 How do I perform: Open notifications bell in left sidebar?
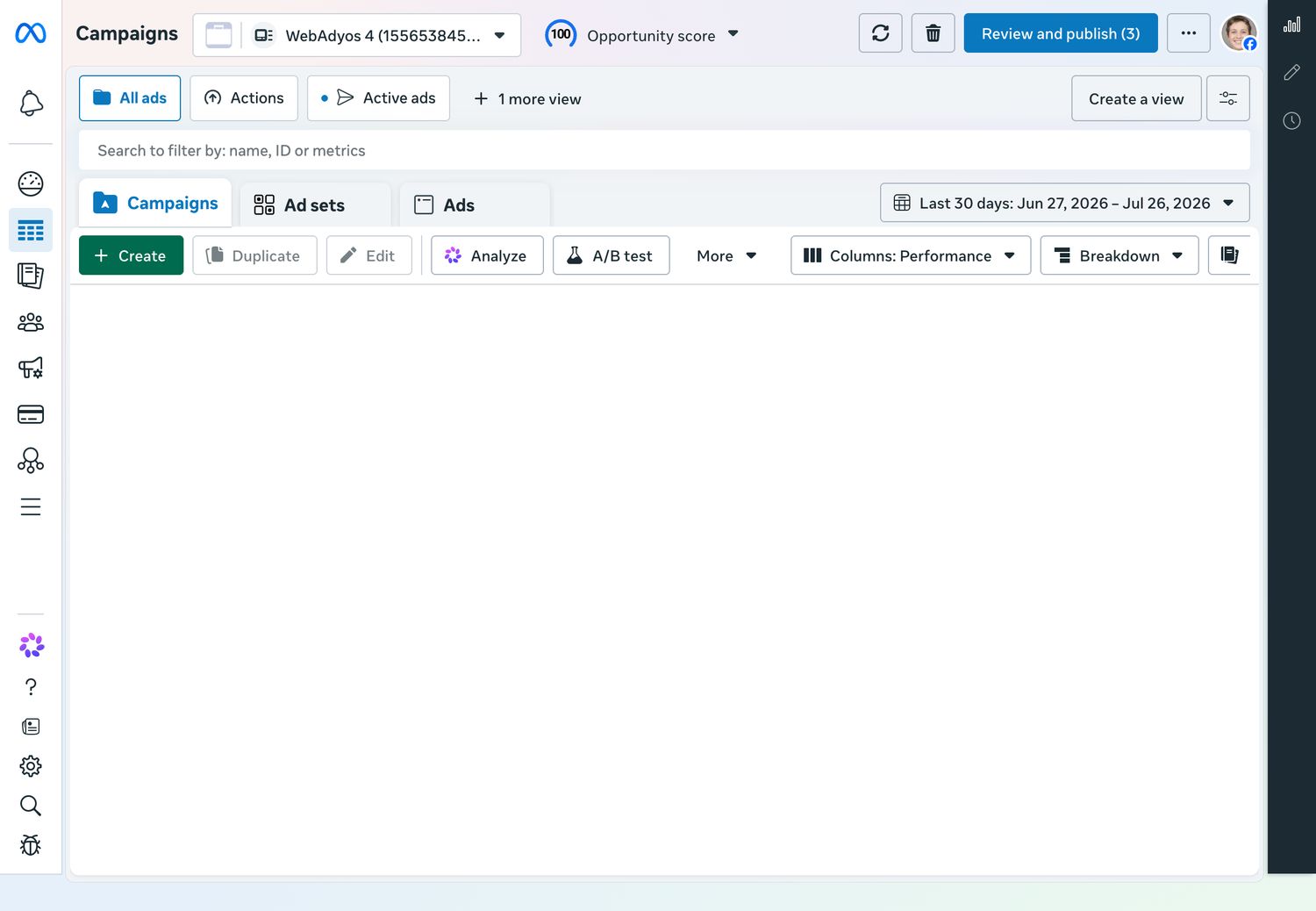(31, 104)
